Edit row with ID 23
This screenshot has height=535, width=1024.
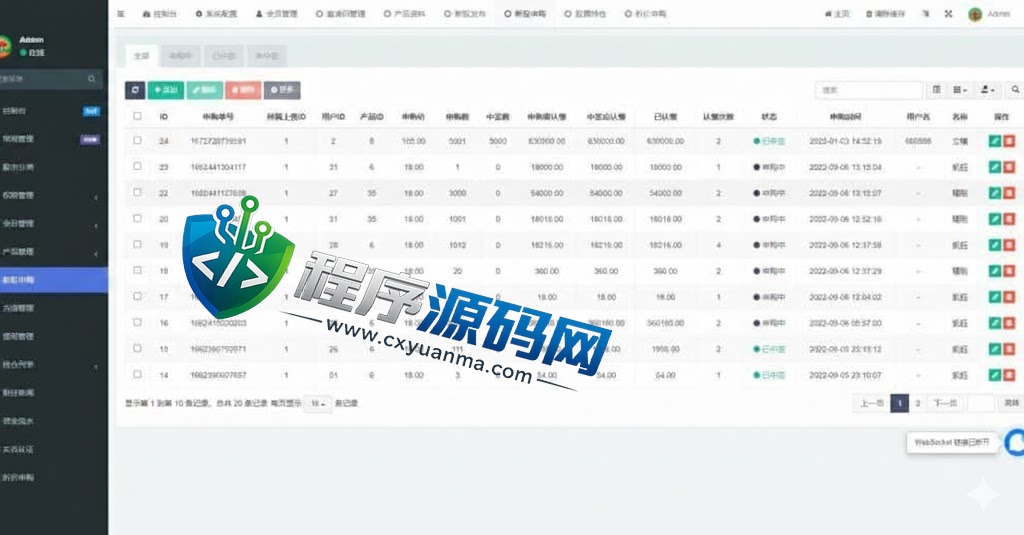point(995,167)
